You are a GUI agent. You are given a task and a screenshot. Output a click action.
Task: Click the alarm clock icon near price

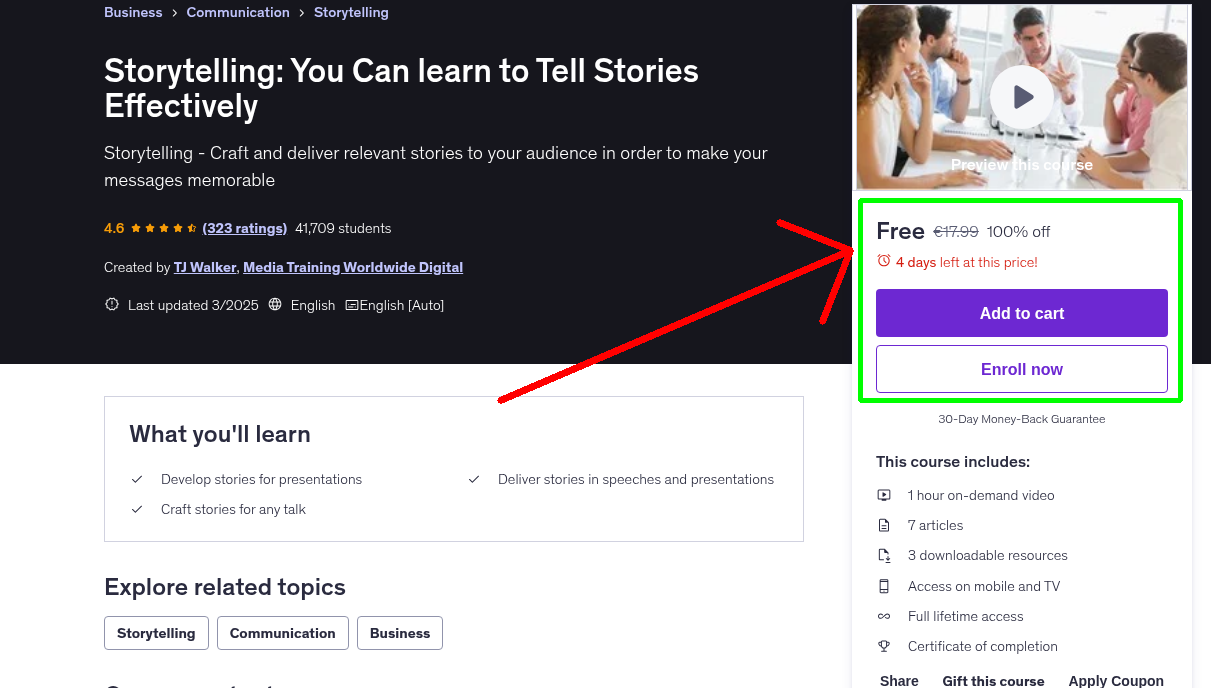884,261
